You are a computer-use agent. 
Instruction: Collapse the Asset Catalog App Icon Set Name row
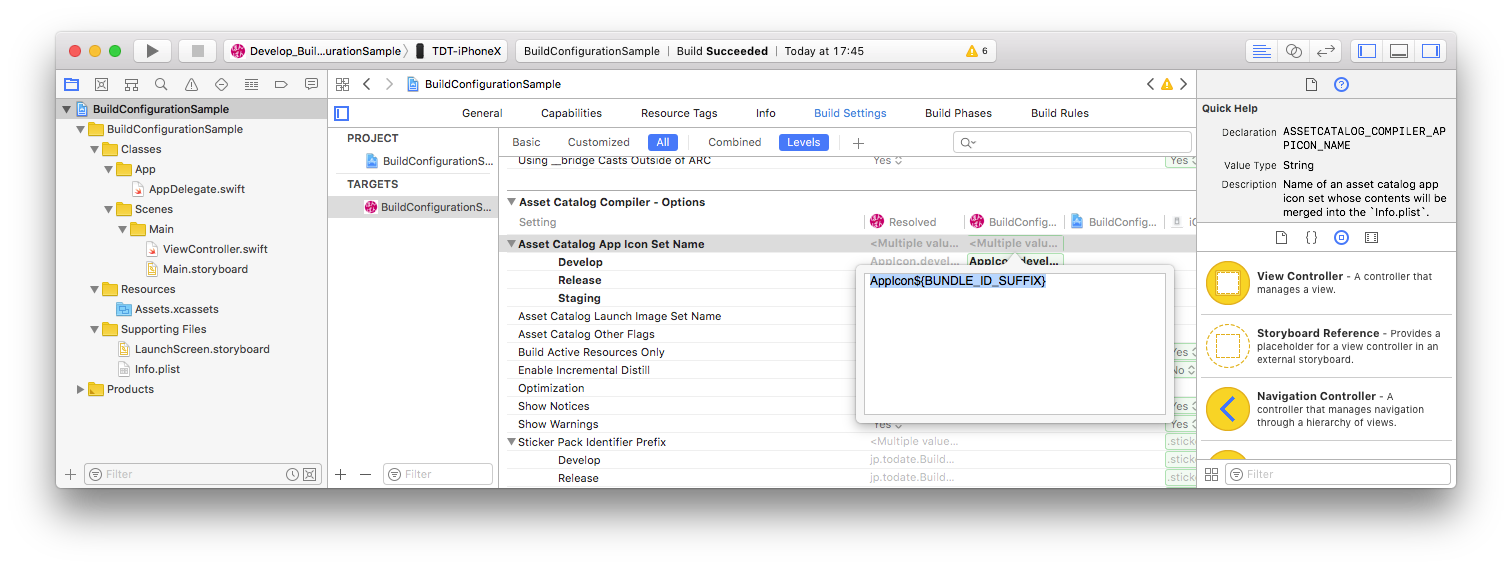(511, 244)
